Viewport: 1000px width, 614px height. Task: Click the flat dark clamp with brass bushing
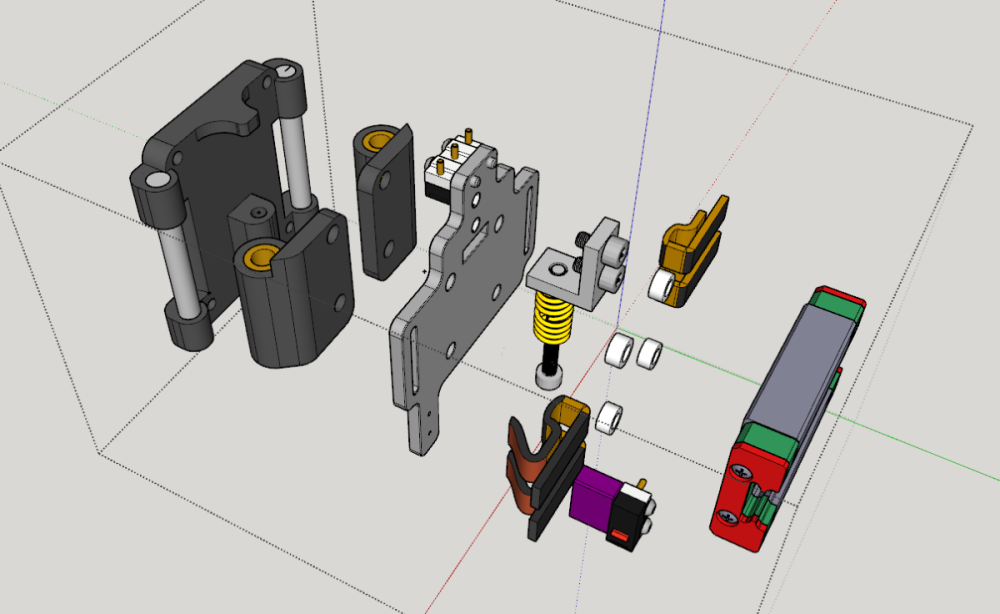click(x=385, y=201)
